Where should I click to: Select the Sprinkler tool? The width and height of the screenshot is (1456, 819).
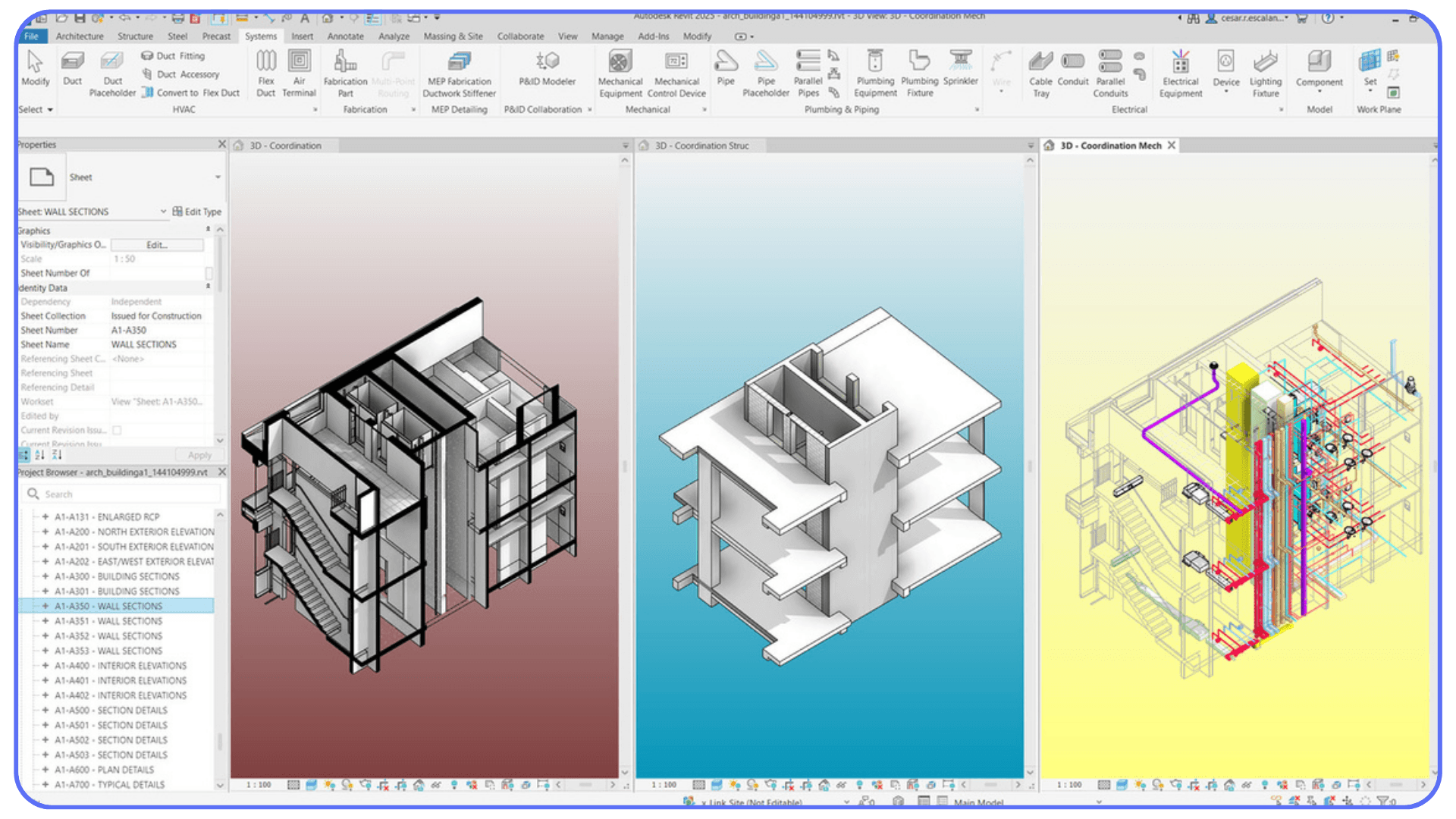(x=961, y=72)
